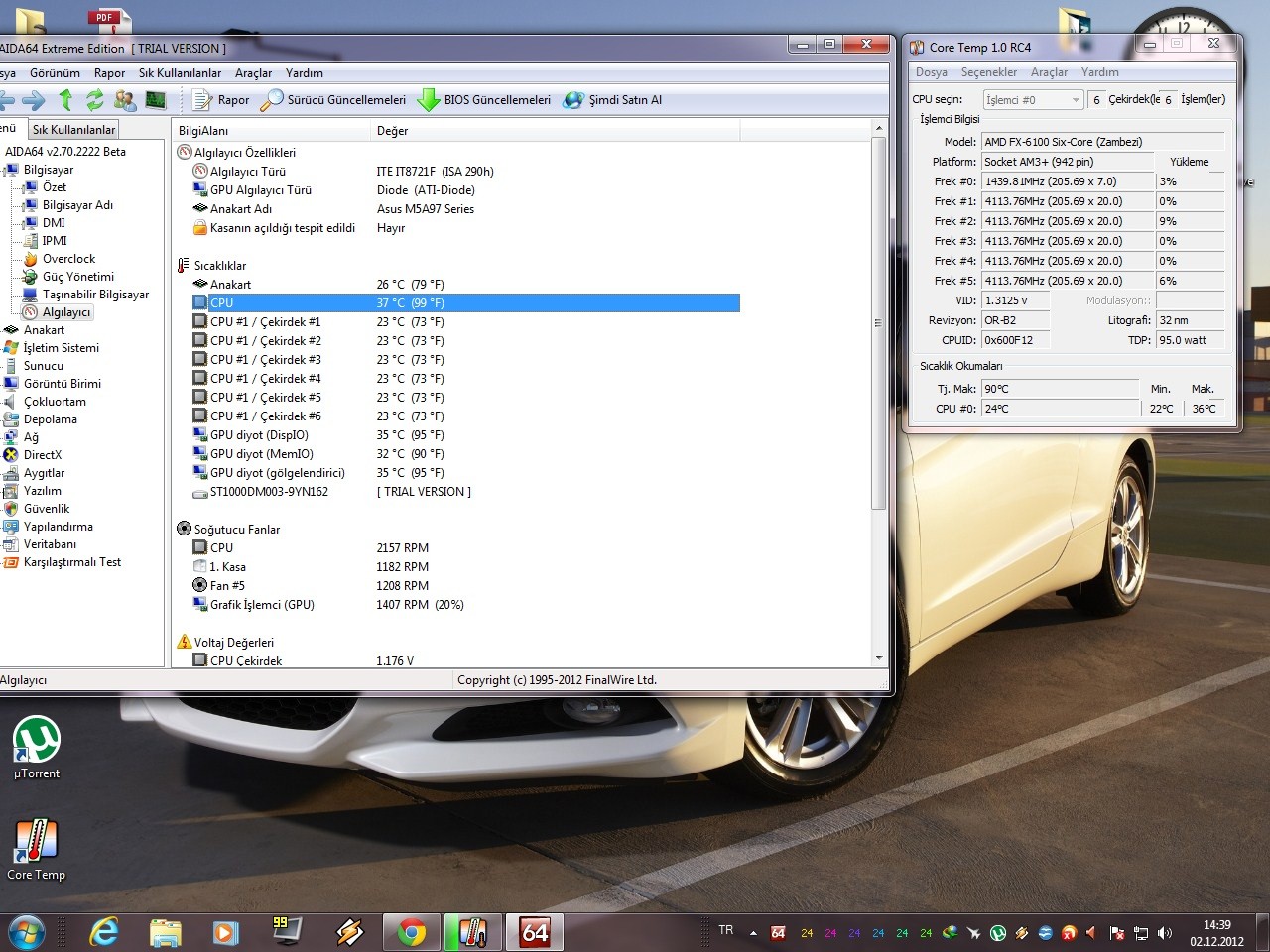Open Rapor from the AIDA64 toolbar
1270x952 pixels.
click(x=221, y=100)
